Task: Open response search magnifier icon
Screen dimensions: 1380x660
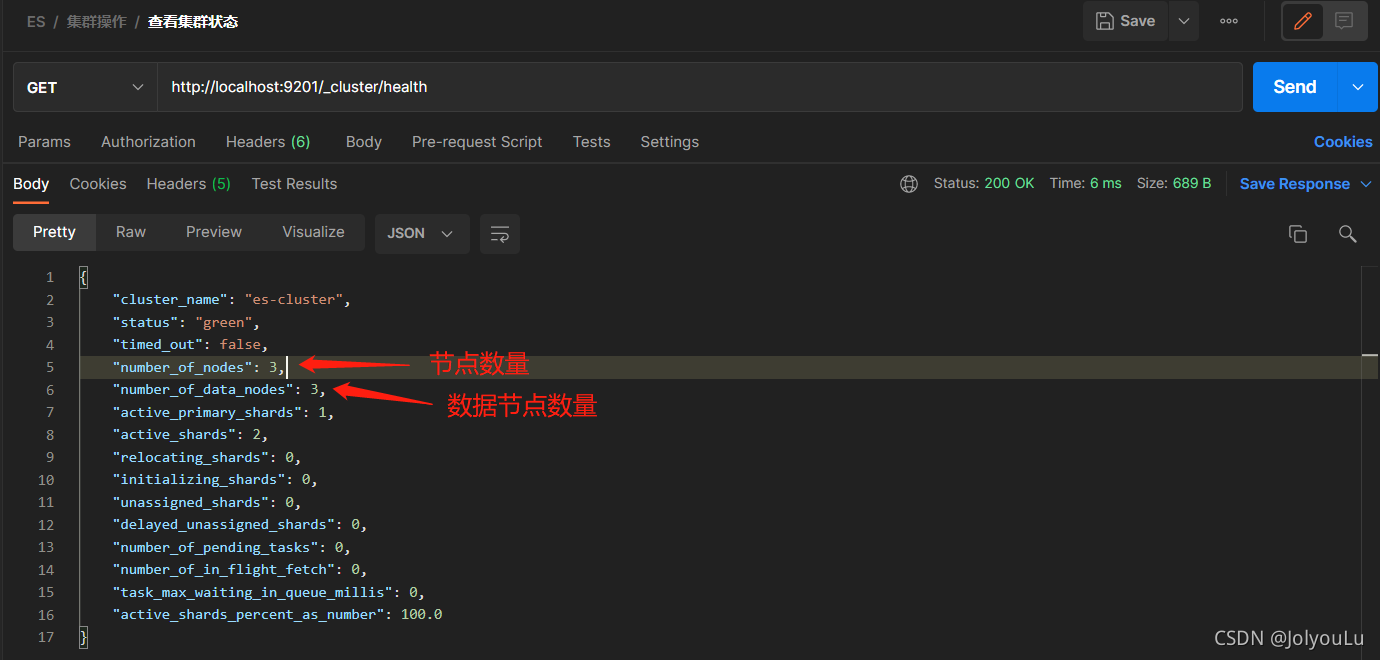Action: click(x=1347, y=234)
